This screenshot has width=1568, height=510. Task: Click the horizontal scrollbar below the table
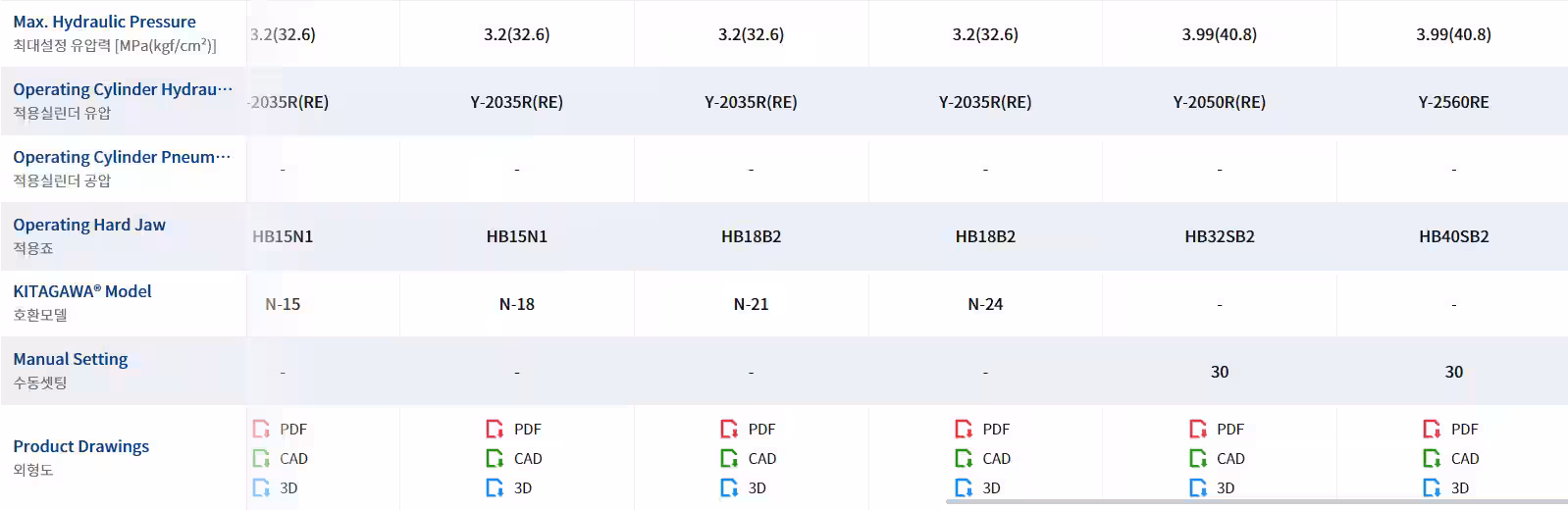(1256, 502)
